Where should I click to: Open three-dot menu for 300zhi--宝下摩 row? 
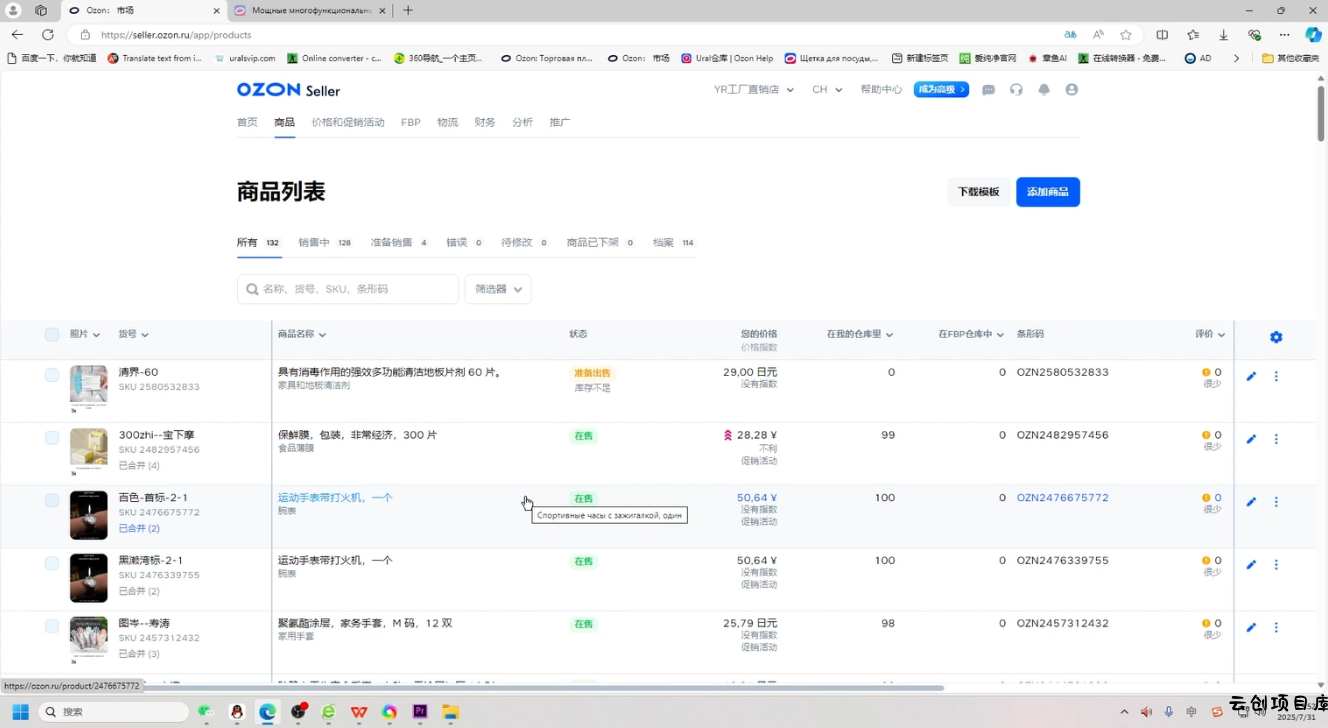[1276, 439]
